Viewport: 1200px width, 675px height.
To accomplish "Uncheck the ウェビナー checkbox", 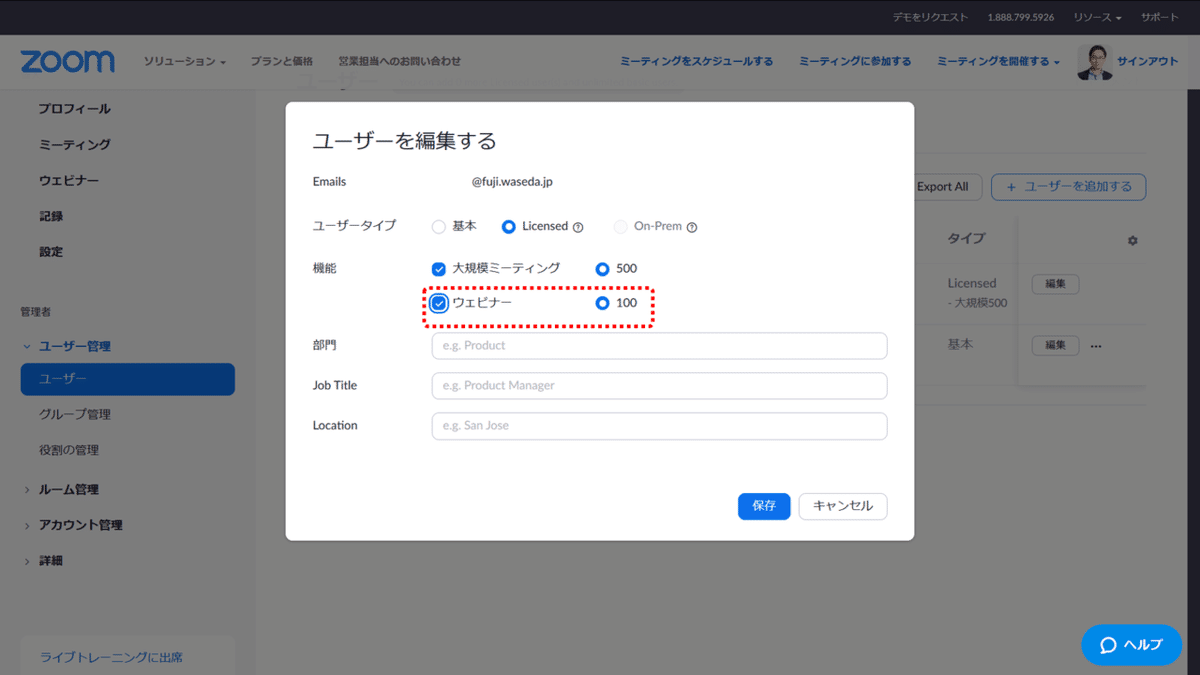I will [x=438, y=303].
